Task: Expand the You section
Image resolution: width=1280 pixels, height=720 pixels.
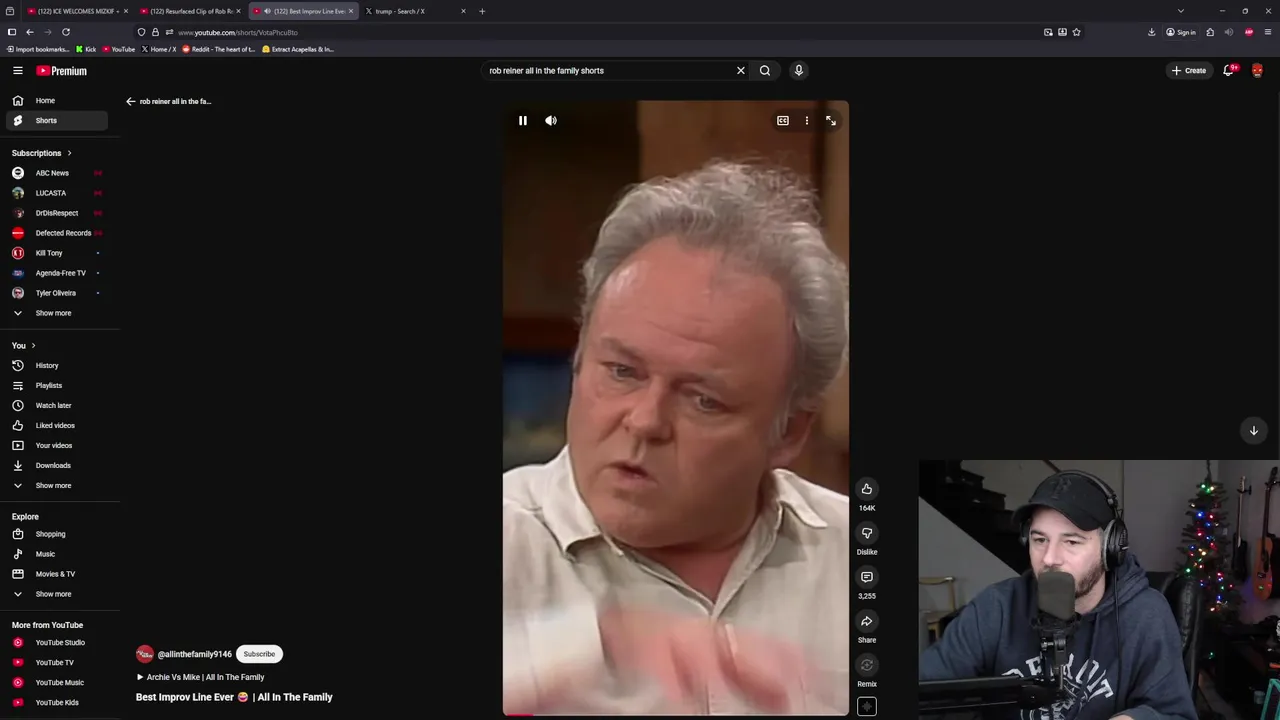Action: [x=23, y=345]
